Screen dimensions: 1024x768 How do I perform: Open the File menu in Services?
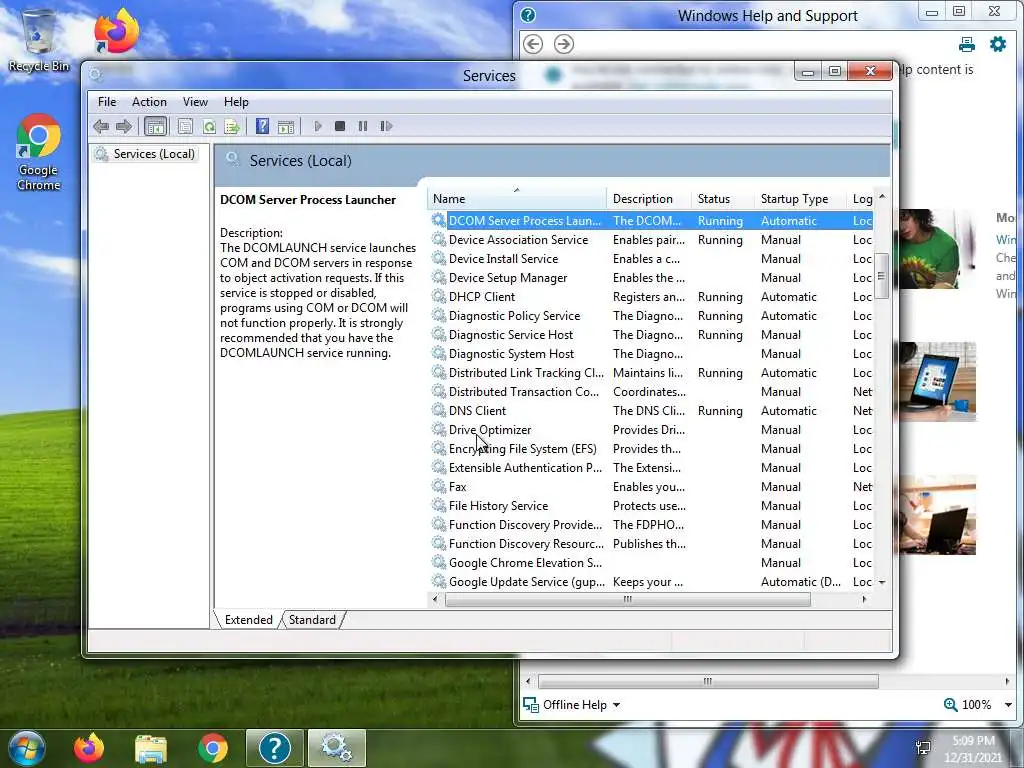107,102
